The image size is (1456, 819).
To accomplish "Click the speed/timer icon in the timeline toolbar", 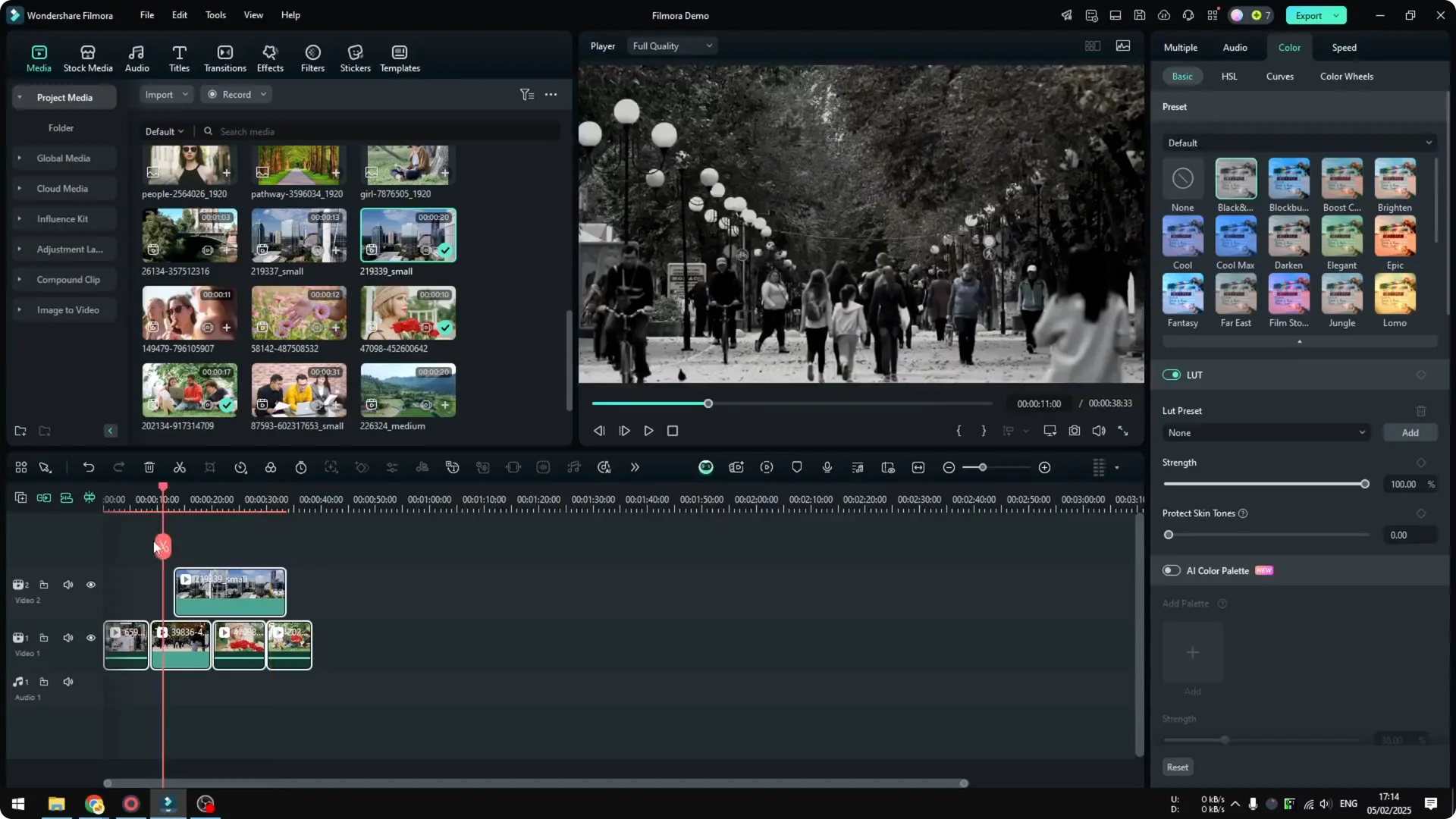I will click(x=301, y=467).
